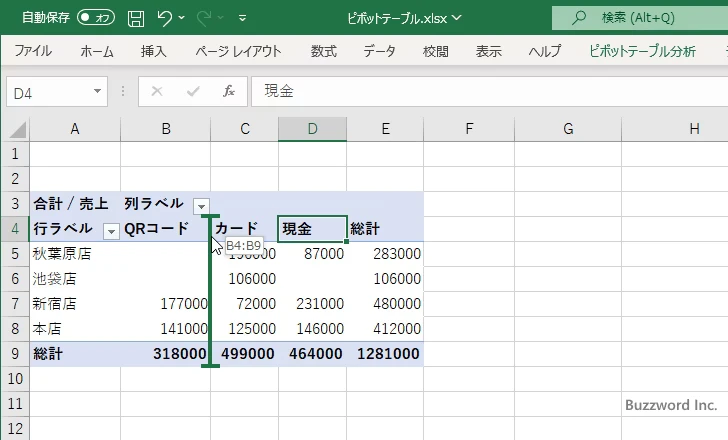The height and width of the screenshot is (440, 728).
Task: Click the Save floppy disk icon
Action: [x=136, y=18]
